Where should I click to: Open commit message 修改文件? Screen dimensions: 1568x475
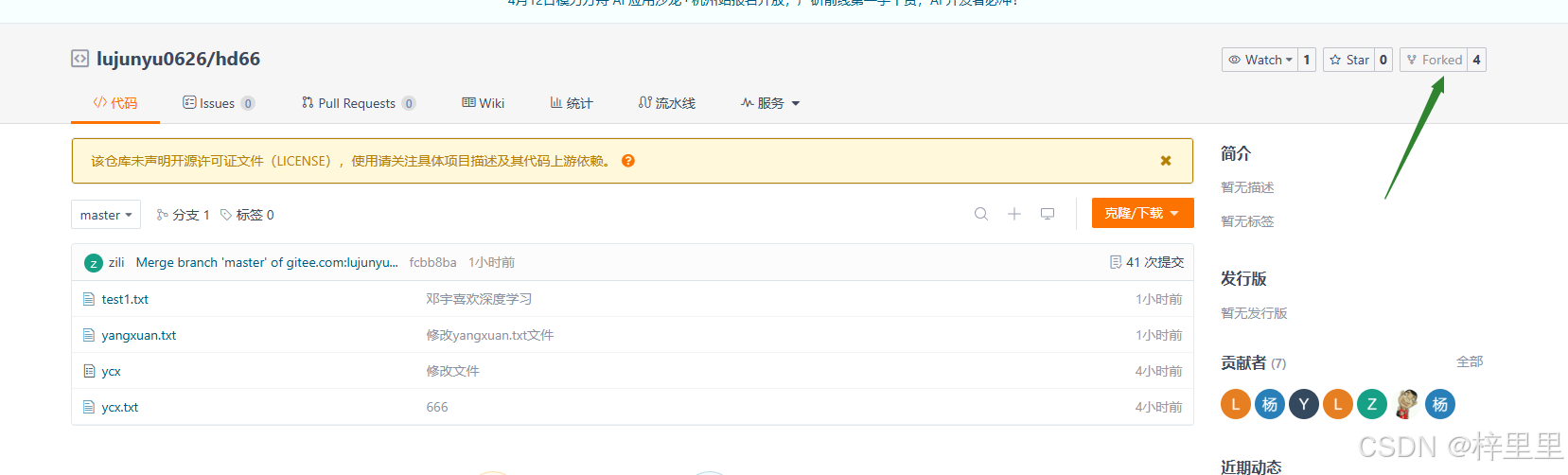452,371
